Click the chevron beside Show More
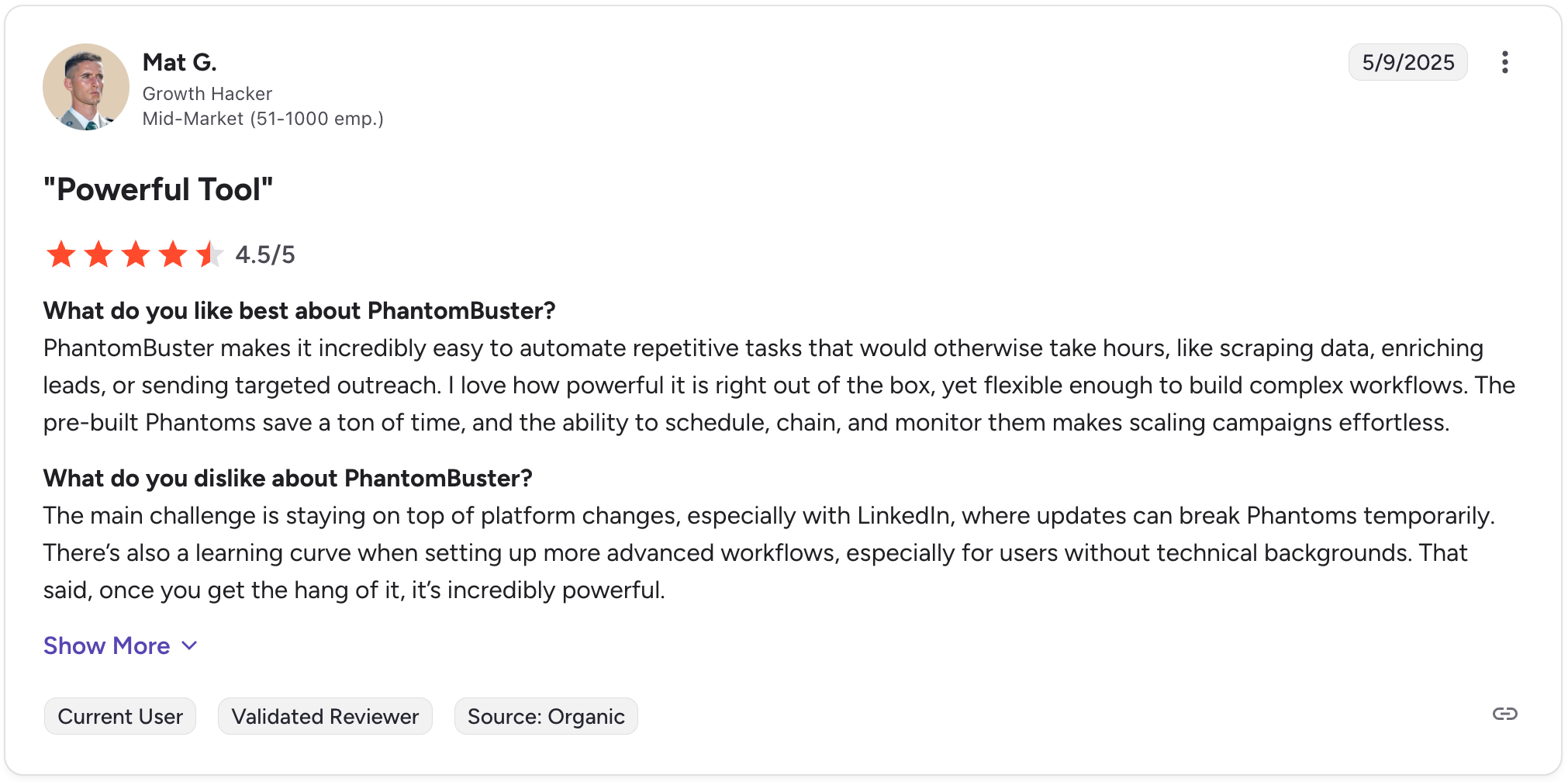This screenshot has height=782, width=1568. (x=188, y=645)
